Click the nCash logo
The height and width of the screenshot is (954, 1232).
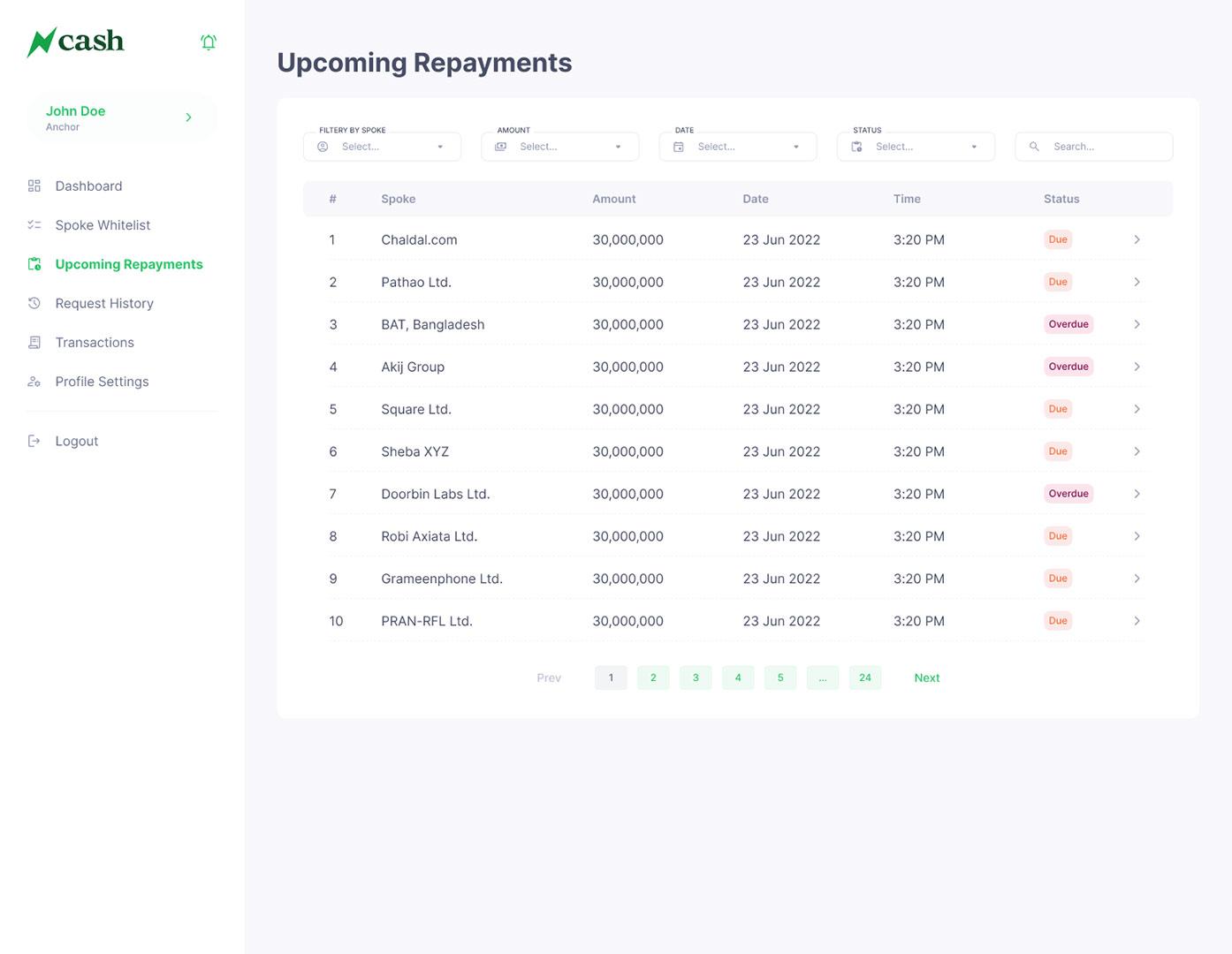[76, 42]
